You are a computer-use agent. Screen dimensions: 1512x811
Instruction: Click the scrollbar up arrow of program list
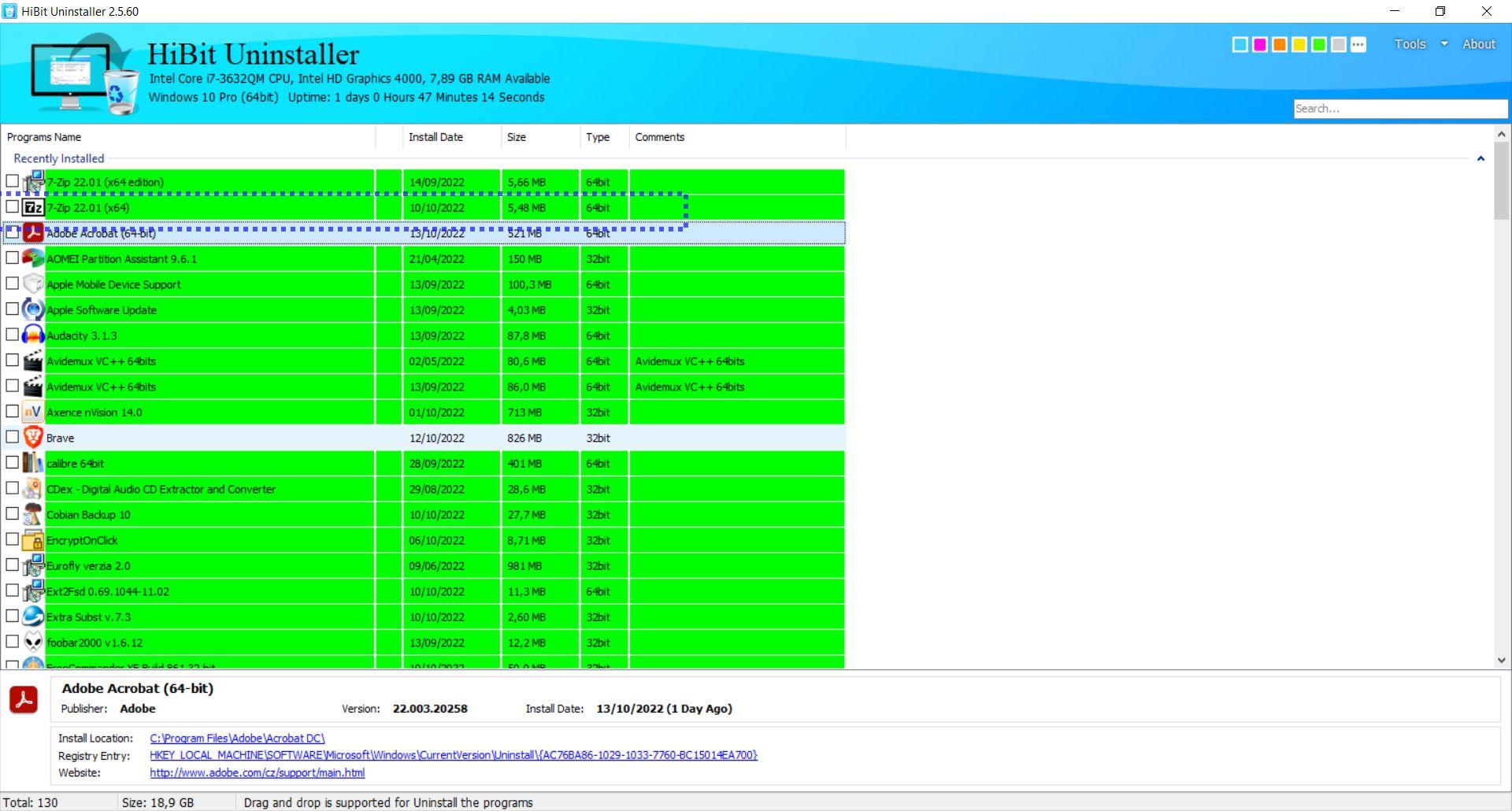click(x=1501, y=135)
